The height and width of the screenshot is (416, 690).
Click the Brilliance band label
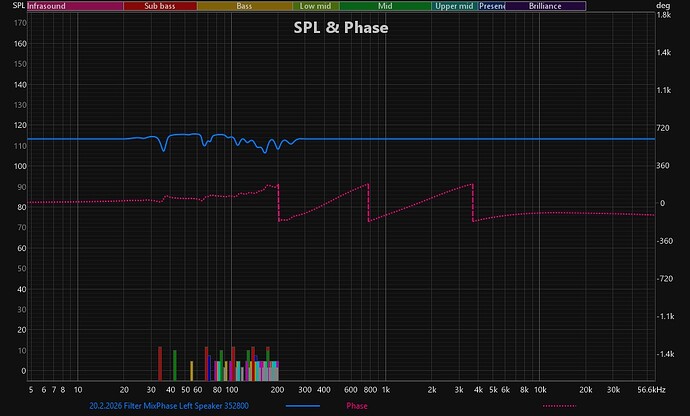[x=545, y=6]
